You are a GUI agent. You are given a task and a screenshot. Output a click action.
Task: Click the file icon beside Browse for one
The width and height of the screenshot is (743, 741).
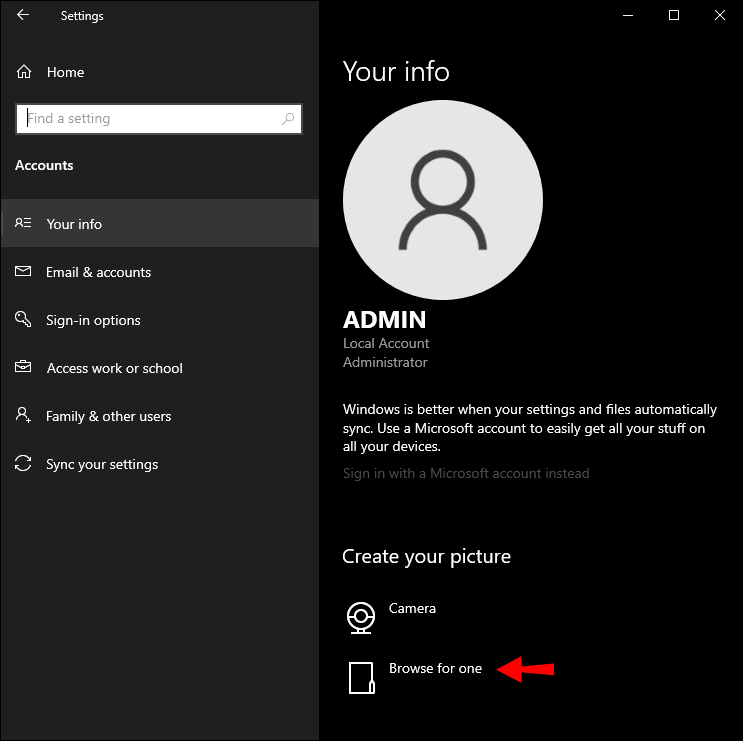pyautogui.click(x=360, y=677)
